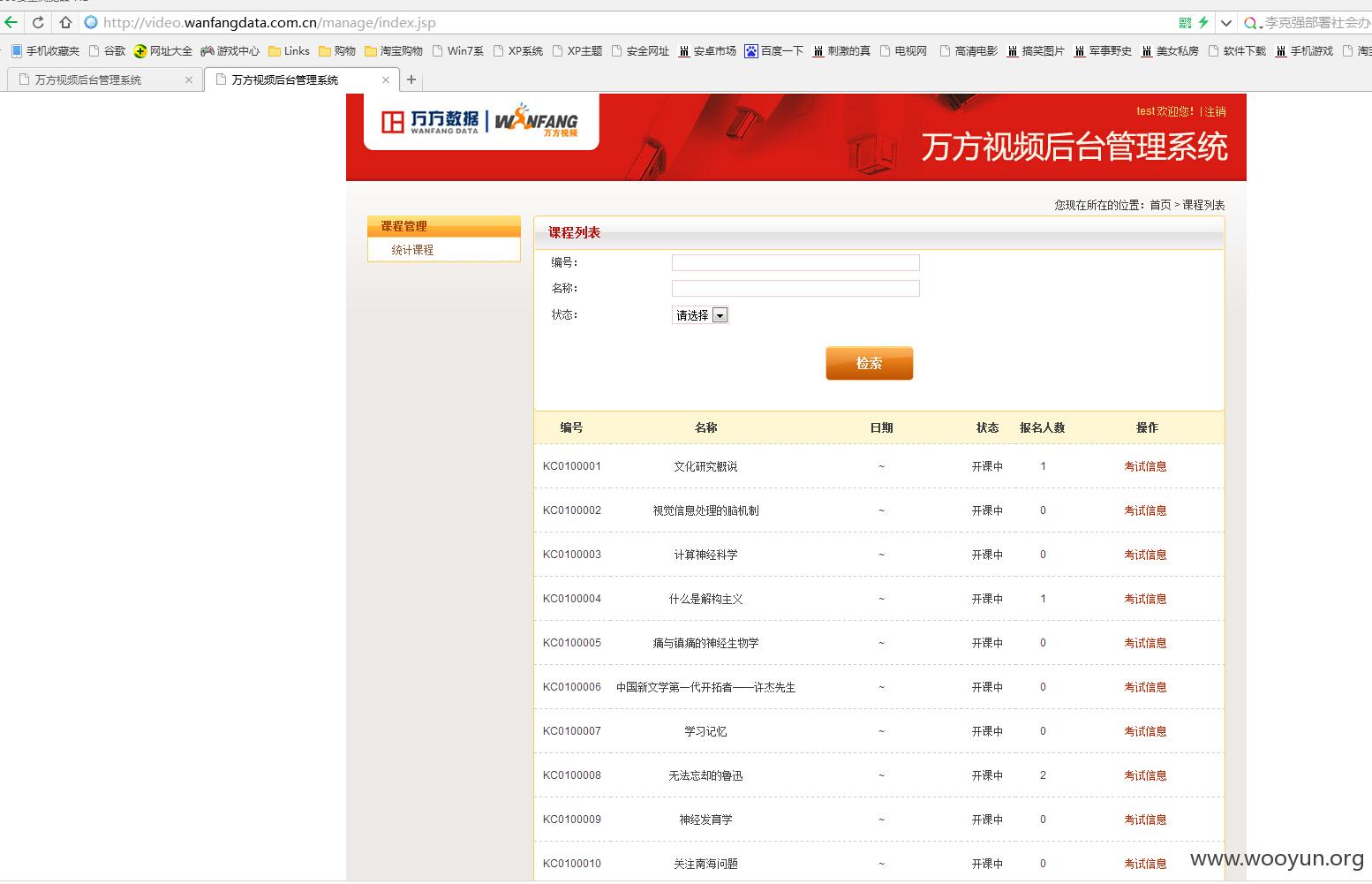Open the Links bookmark folder
The height and width of the screenshot is (884, 1372).
(289, 51)
